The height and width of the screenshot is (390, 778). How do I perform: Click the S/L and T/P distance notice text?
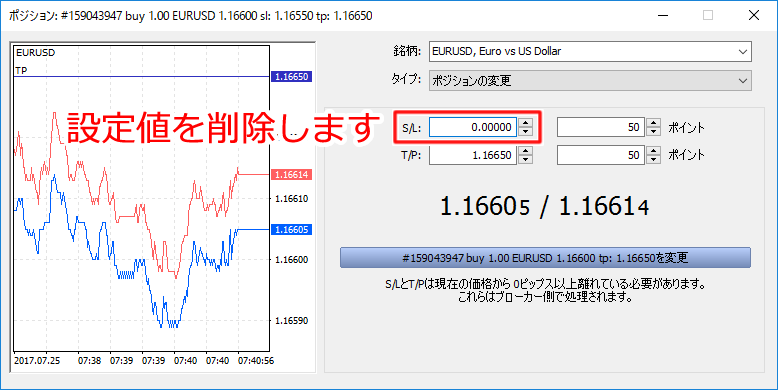point(545,291)
